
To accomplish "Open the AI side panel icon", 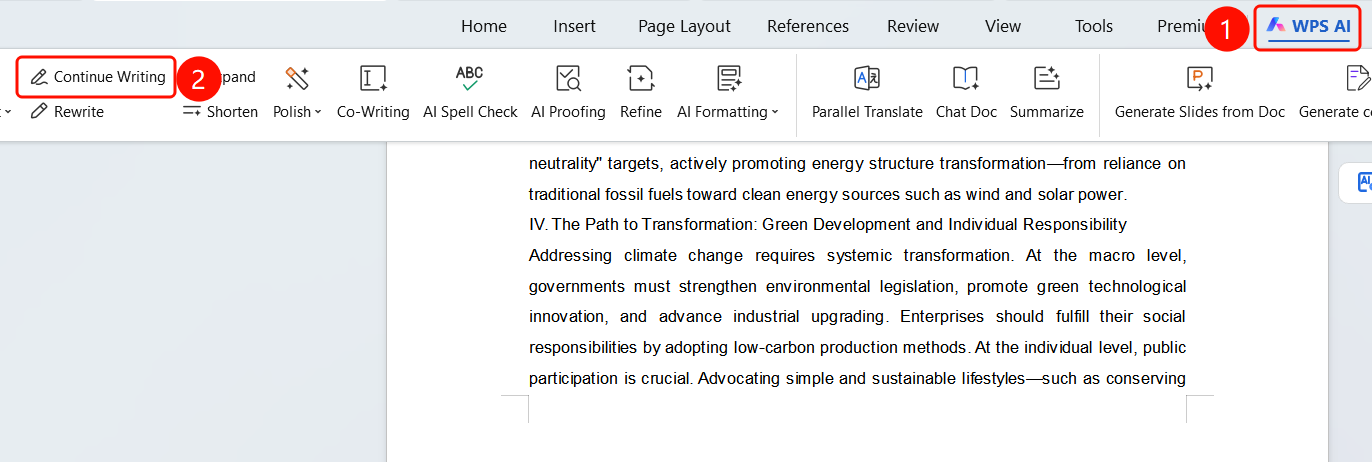I will click(1362, 182).
